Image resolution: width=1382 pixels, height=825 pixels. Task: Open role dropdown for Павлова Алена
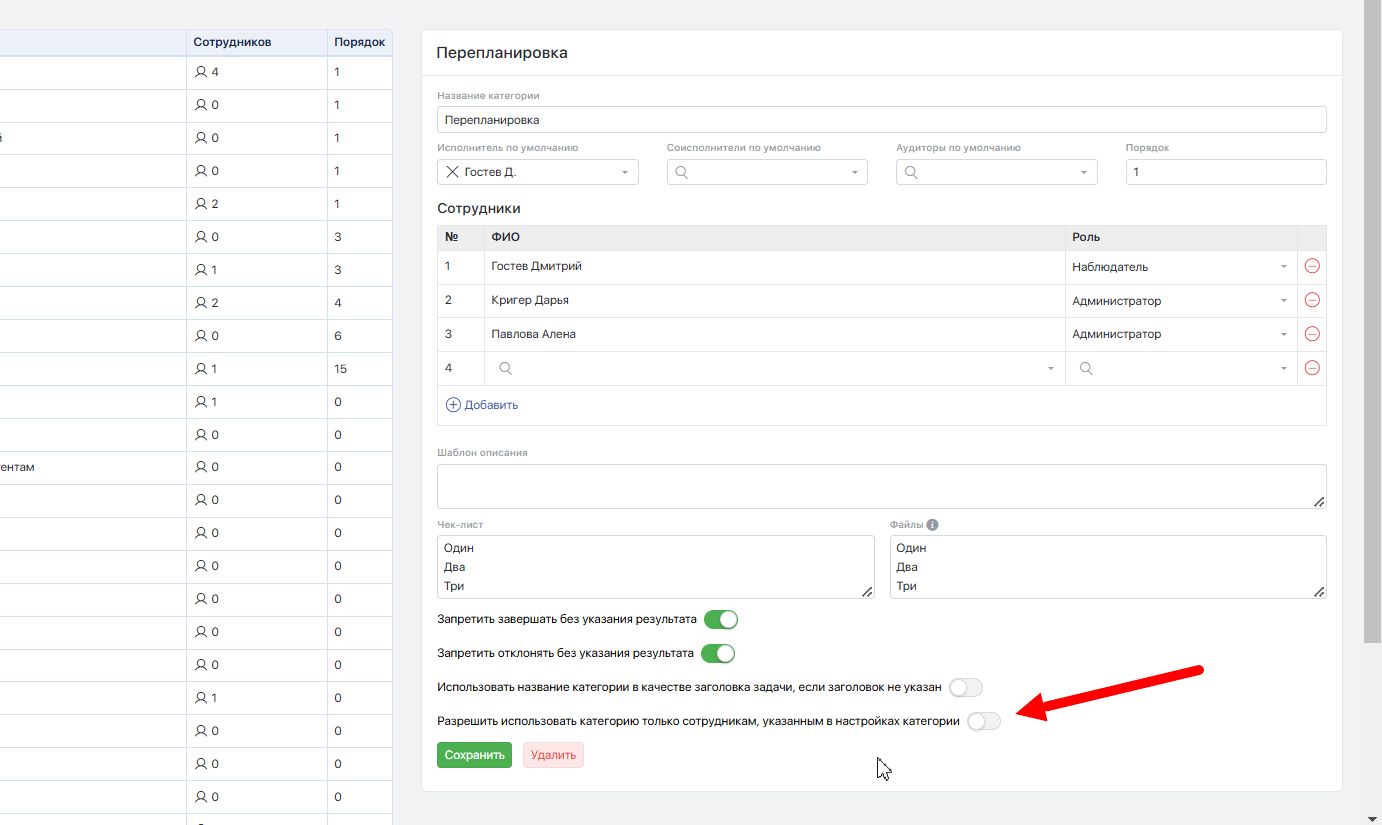[1283, 334]
